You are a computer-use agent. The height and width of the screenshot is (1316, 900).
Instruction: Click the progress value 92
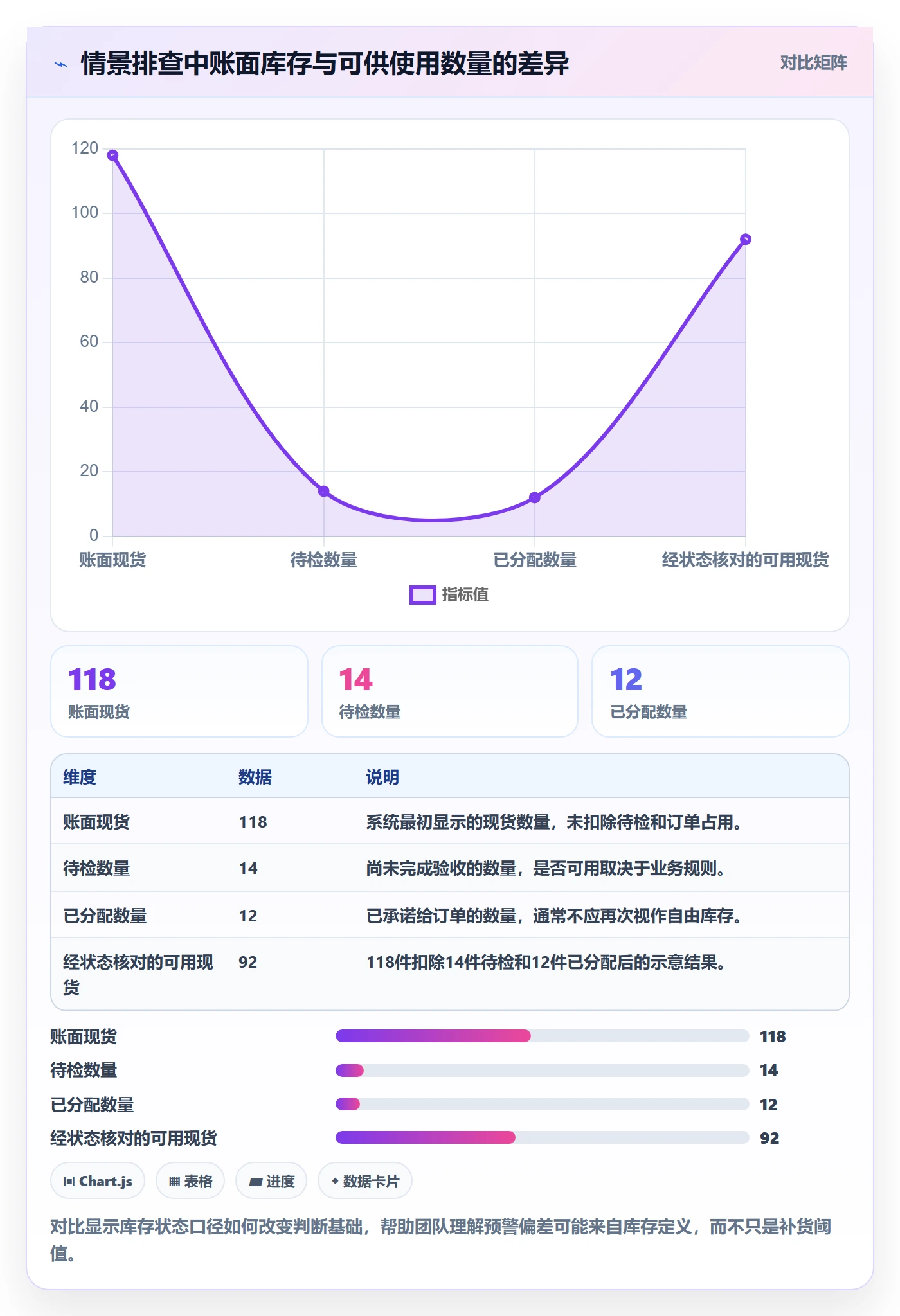(770, 1138)
